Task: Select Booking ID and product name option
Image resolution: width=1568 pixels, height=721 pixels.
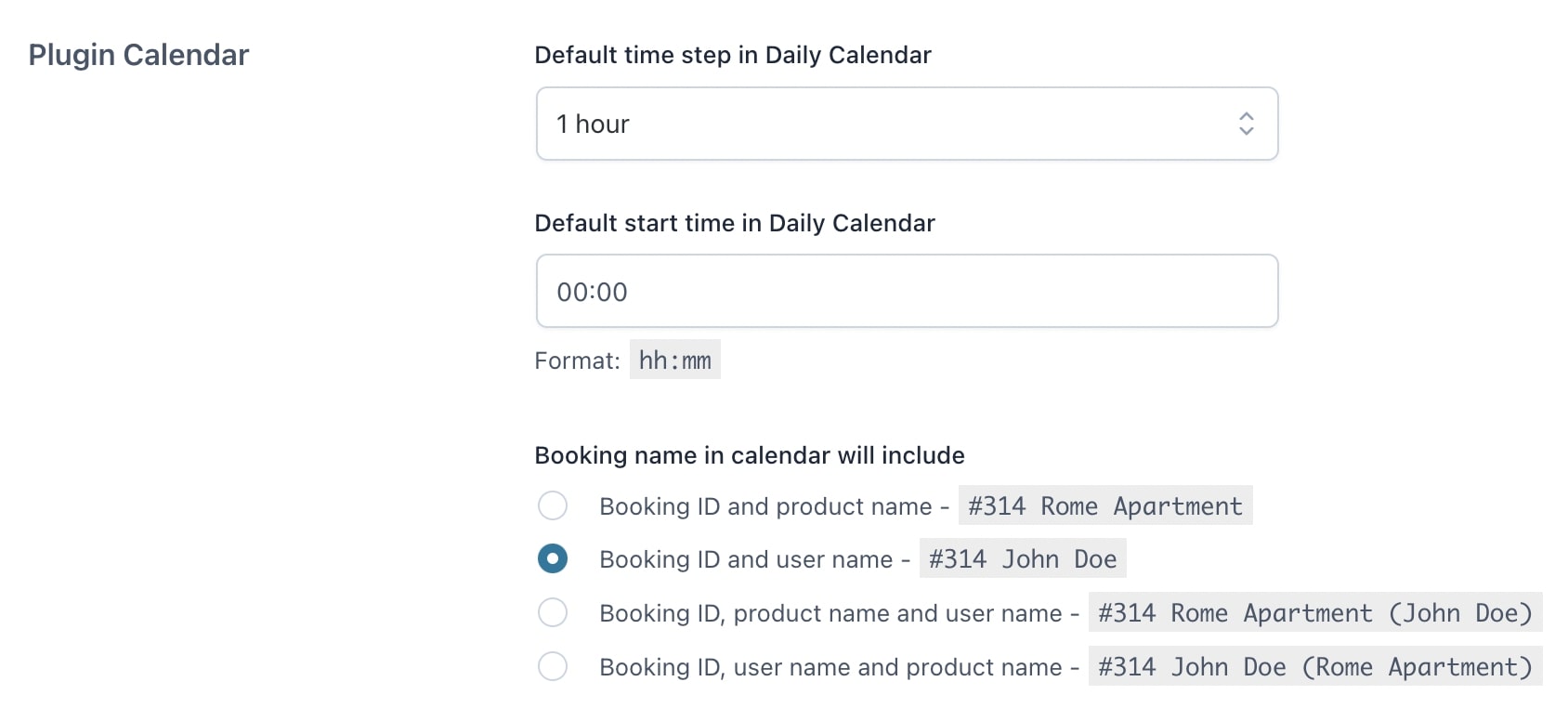Action: pyautogui.click(x=553, y=505)
